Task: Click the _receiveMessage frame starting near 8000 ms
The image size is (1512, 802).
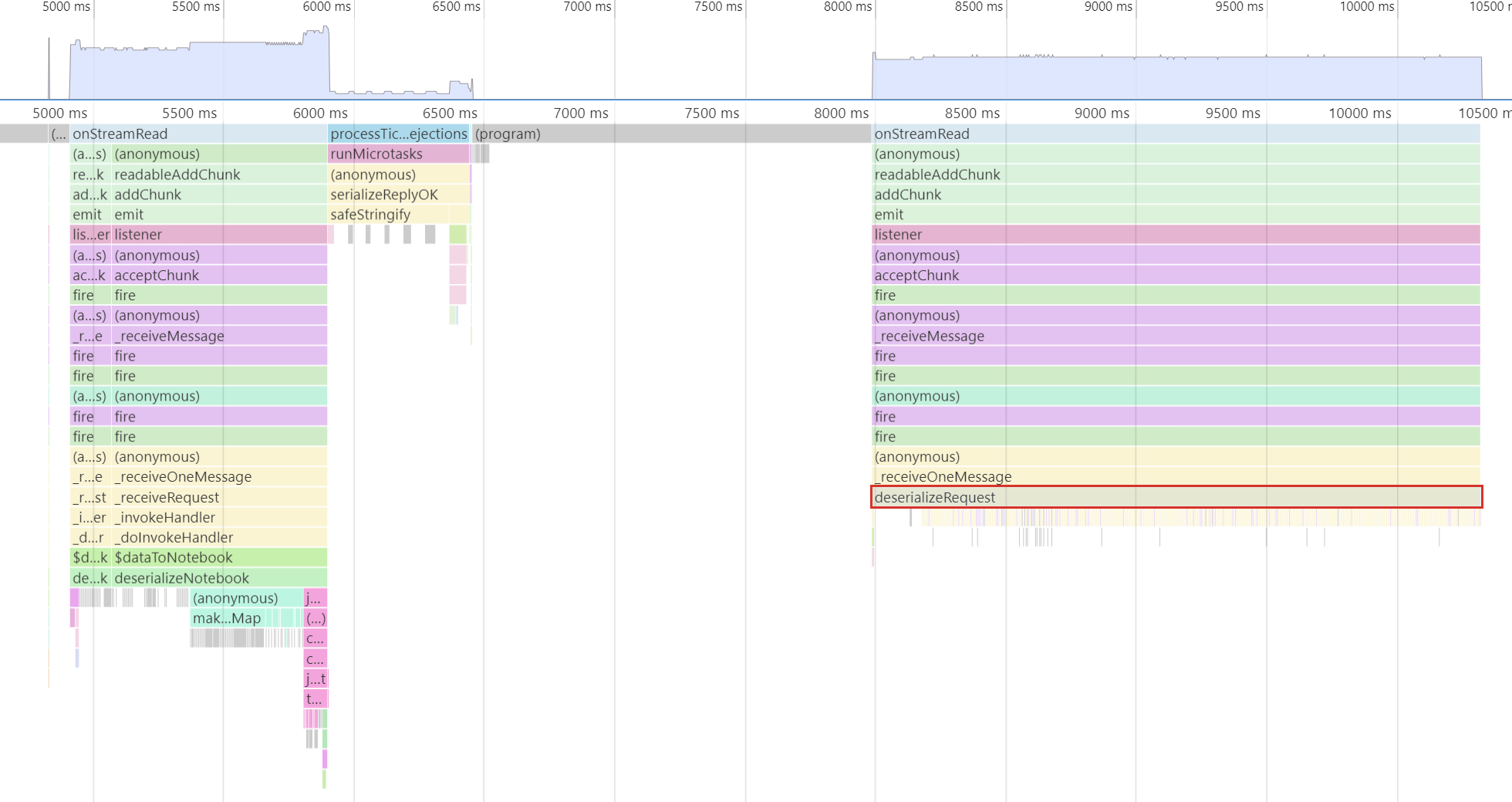Action: [1176, 336]
